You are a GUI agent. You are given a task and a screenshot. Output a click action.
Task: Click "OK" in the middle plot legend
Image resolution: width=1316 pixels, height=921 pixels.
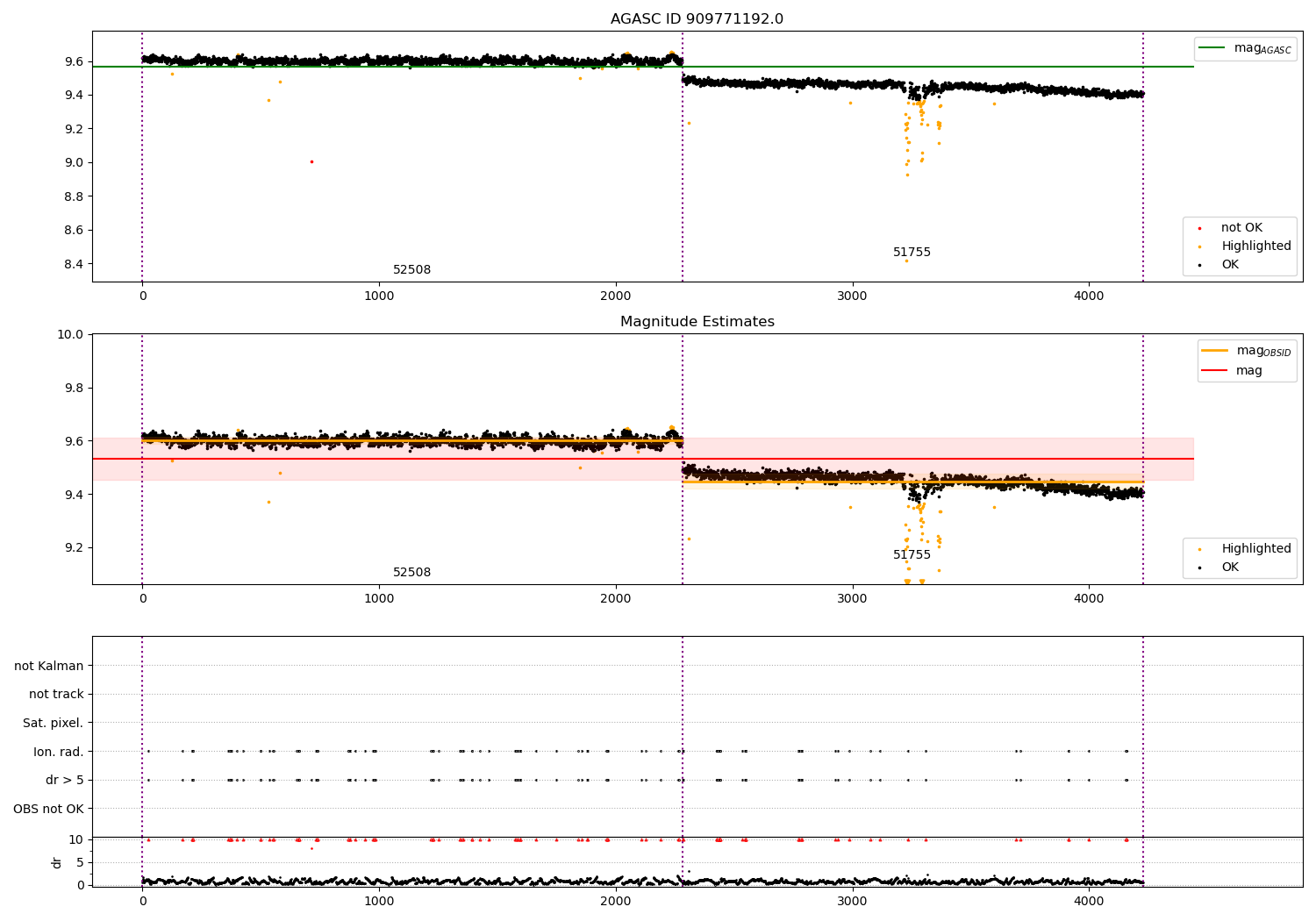pyautogui.click(x=1230, y=568)
